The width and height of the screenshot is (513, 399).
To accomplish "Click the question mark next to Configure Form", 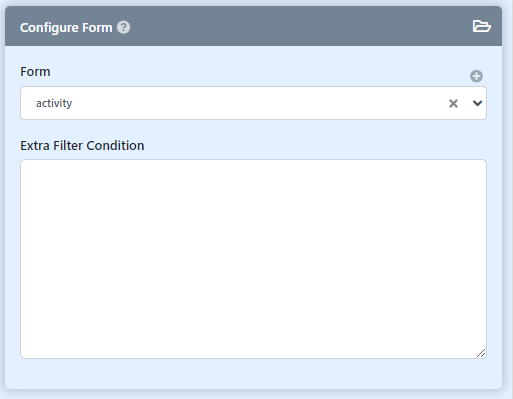I will (x=123, y=27).
